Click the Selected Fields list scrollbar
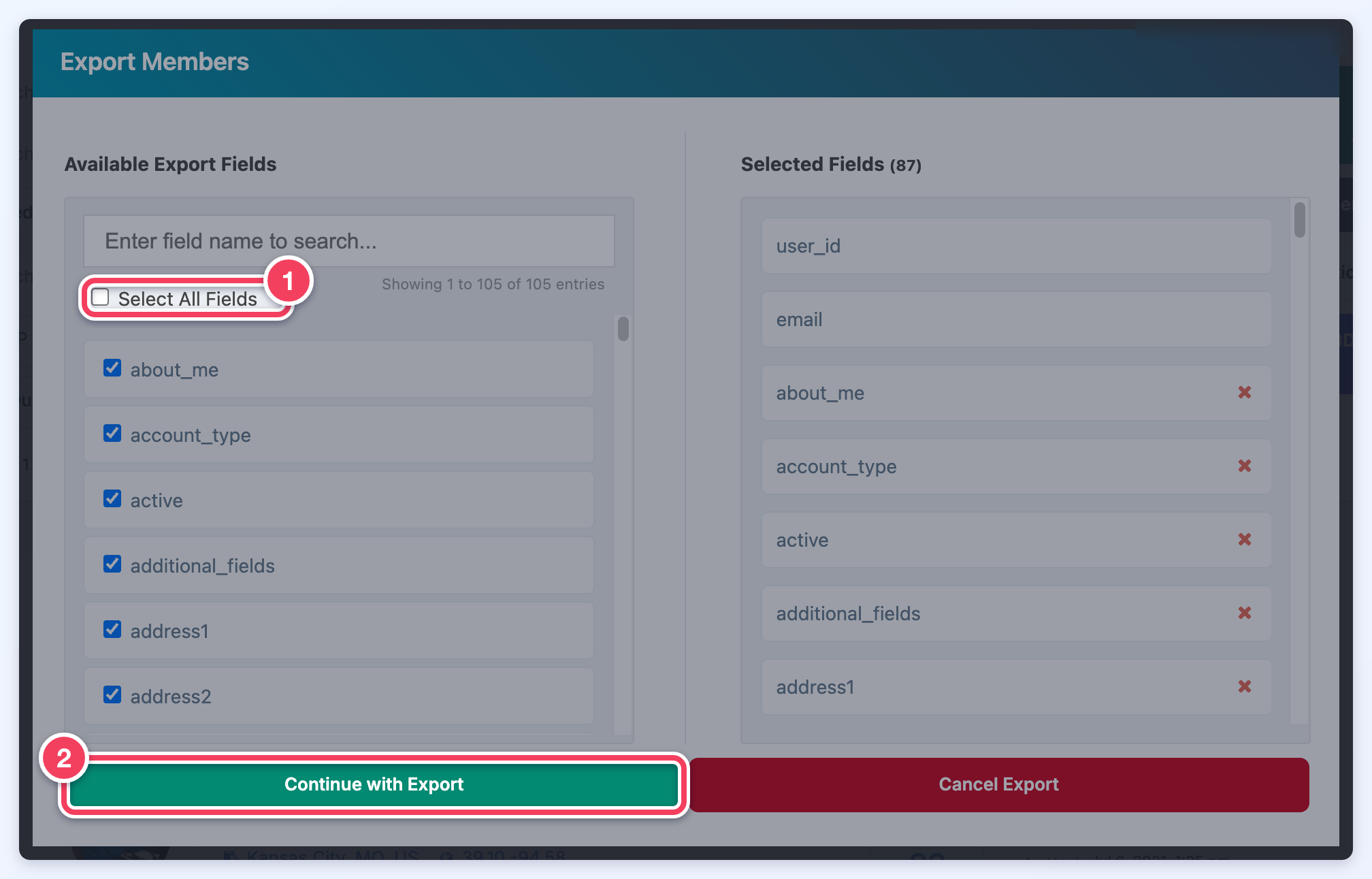 coord(1299,220)
